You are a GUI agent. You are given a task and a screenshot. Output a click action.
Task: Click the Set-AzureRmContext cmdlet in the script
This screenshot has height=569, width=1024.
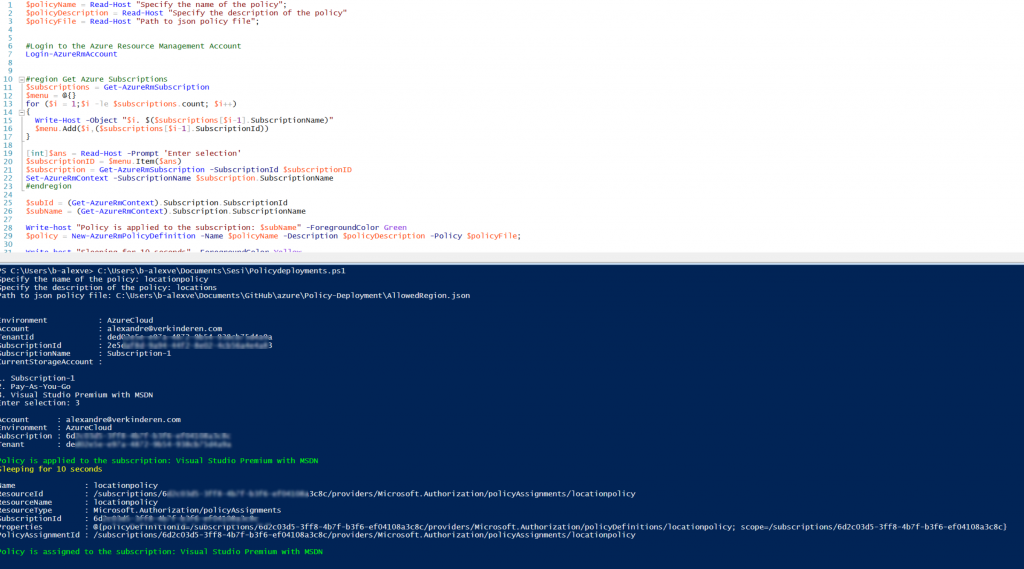point(68,178)
